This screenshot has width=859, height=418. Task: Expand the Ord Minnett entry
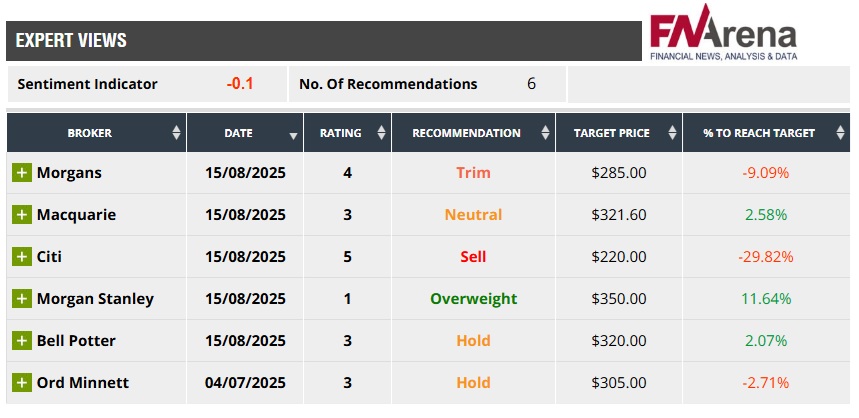22,383
